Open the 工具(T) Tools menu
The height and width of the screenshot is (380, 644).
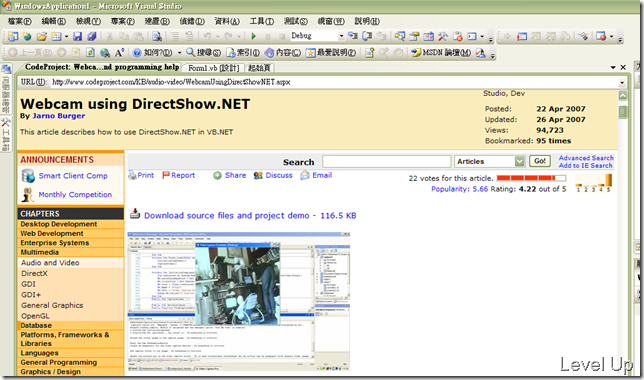[x=262, y=21]
